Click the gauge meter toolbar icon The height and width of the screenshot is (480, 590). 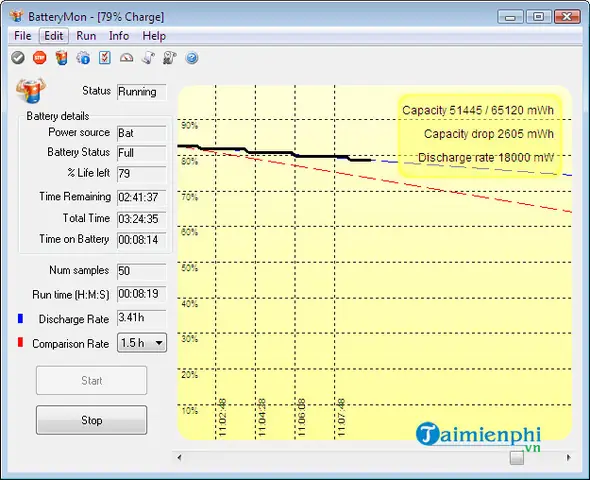pyautogui.click(x=126, y=58)
